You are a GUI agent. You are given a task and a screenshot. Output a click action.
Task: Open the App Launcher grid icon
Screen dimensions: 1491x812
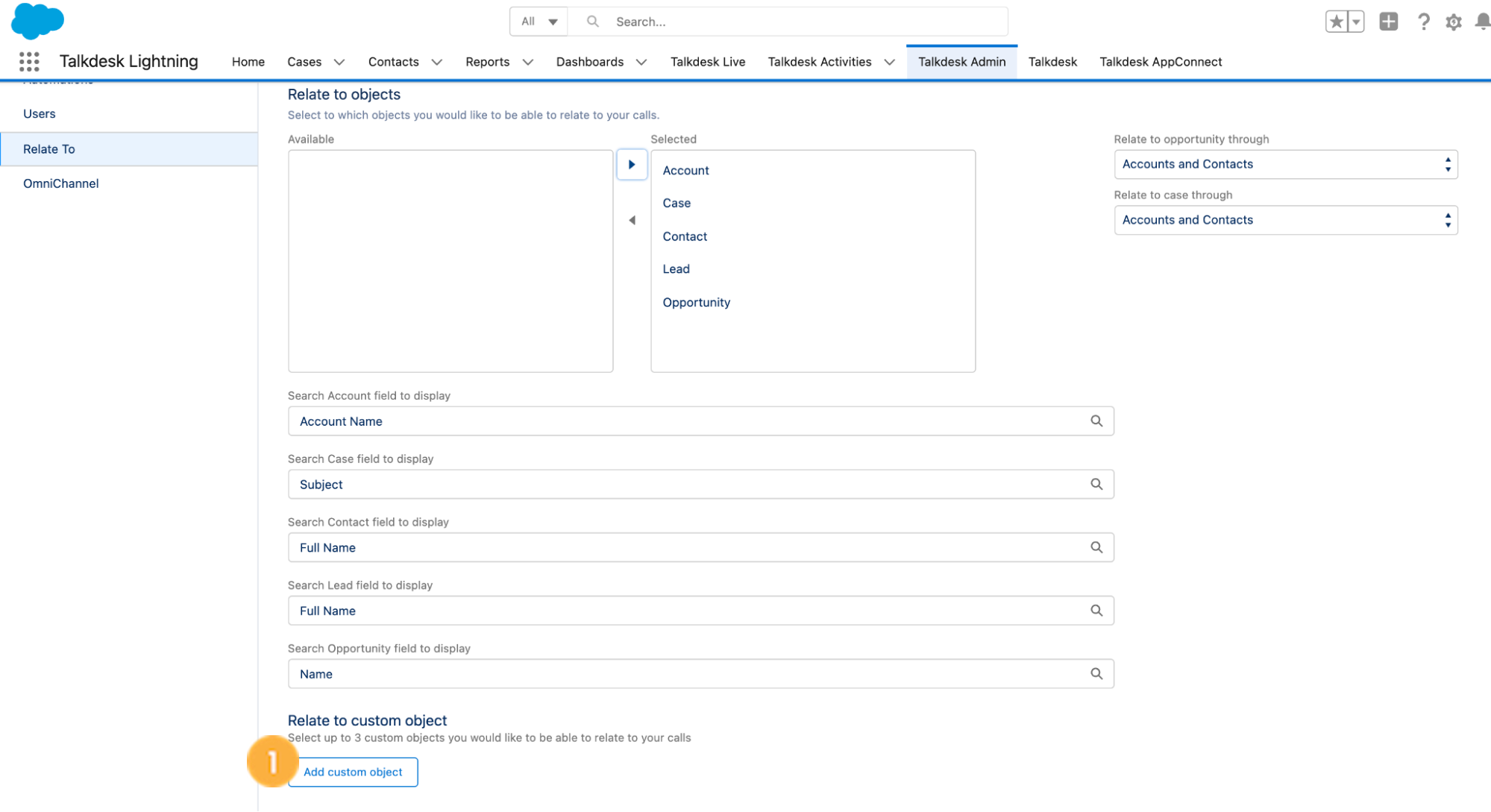[x=29, y=61]
